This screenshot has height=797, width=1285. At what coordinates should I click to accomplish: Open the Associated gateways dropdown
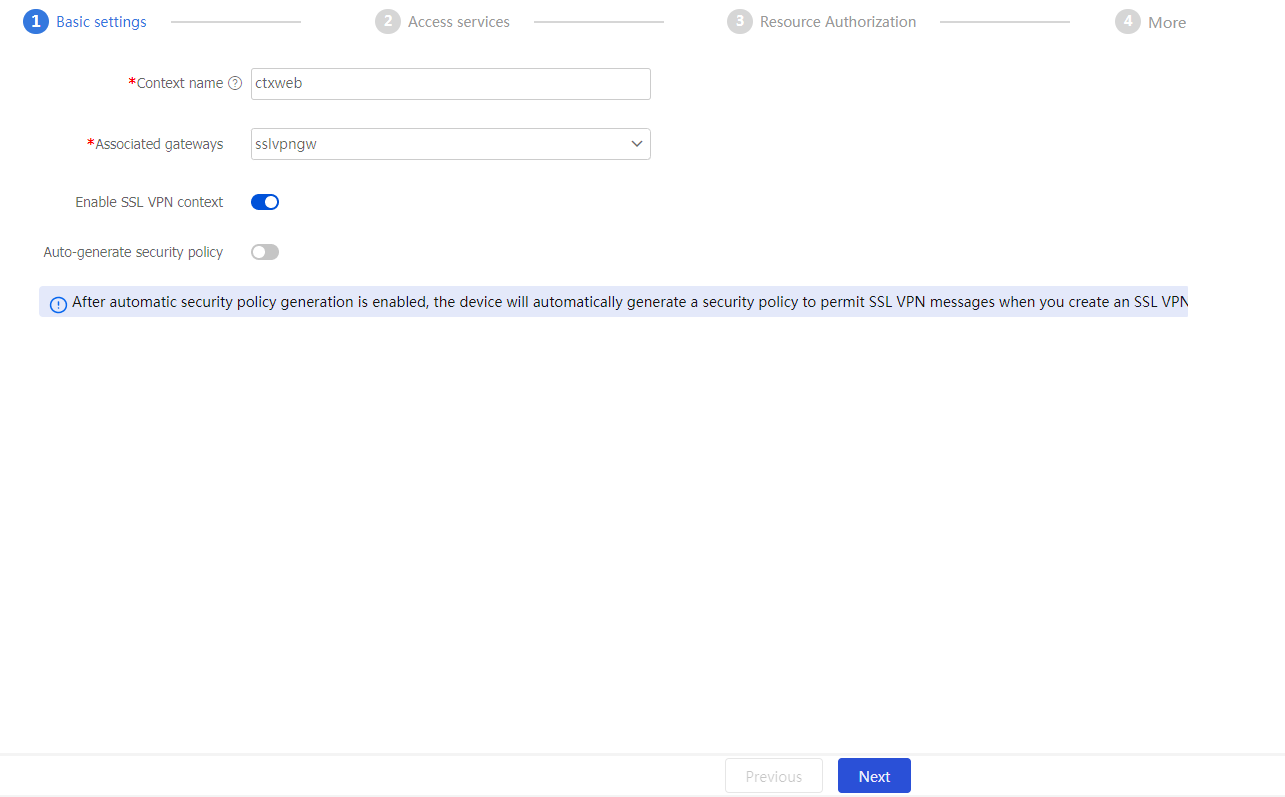coord(451,144)
